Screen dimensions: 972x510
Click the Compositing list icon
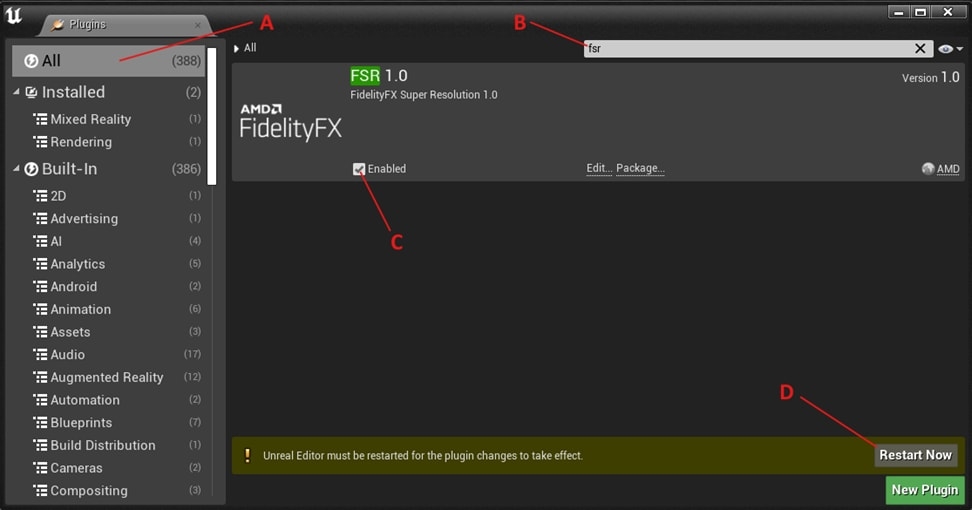40,491
